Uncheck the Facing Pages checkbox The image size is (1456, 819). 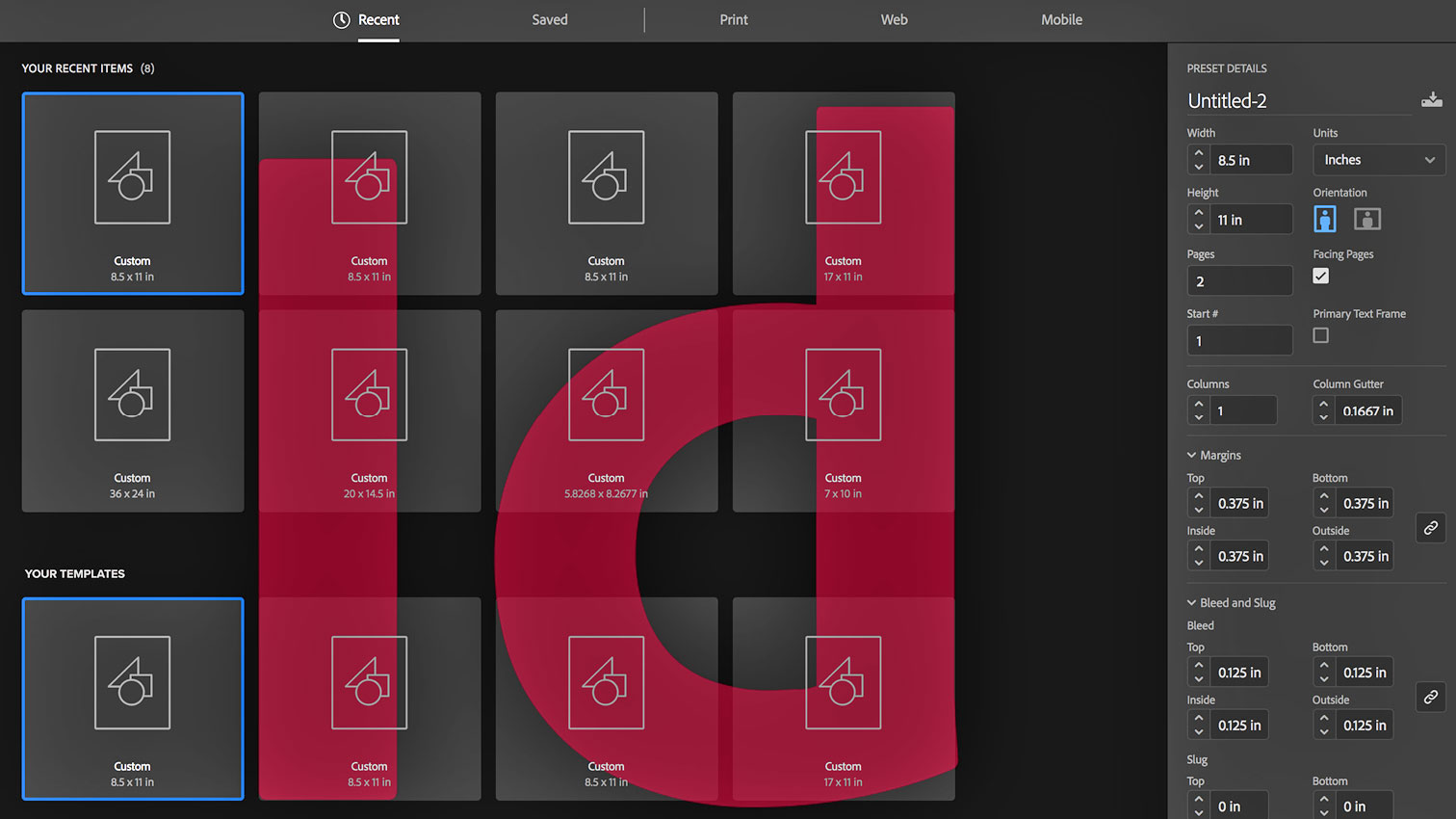click(1321, 277)
